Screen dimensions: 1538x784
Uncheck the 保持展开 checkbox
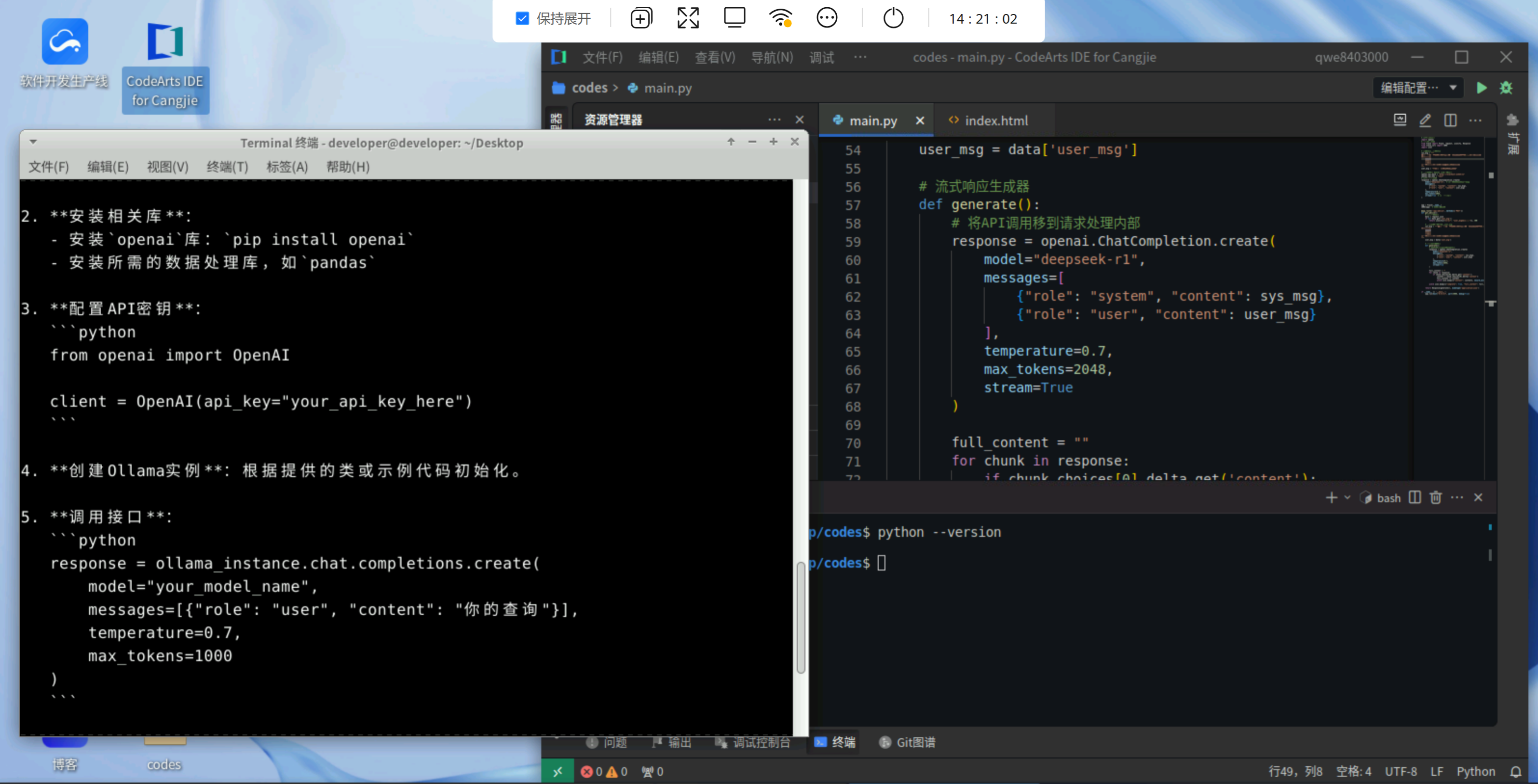(522, 18)
